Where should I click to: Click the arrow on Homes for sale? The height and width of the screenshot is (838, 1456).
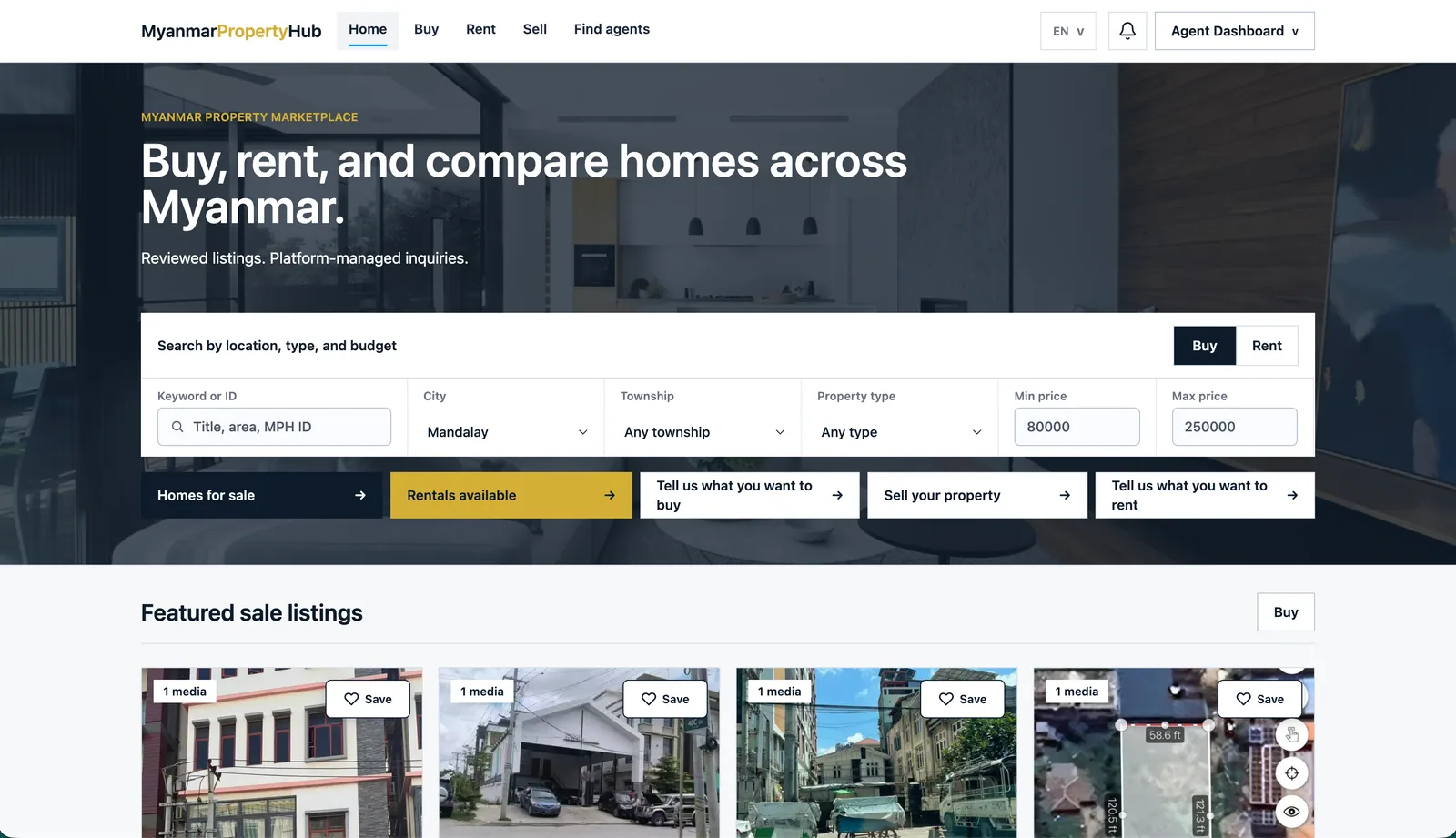pos(360,495)
